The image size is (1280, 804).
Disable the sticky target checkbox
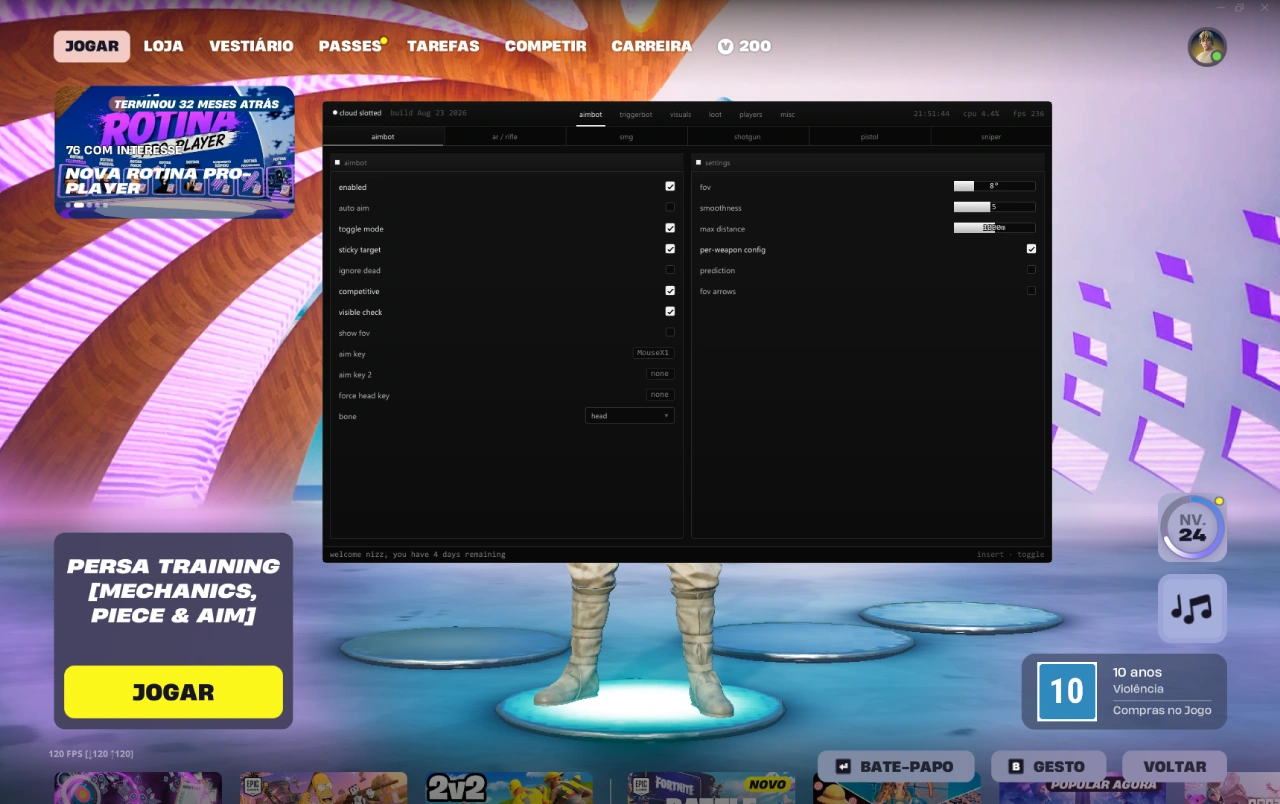(x=670, y=249)
